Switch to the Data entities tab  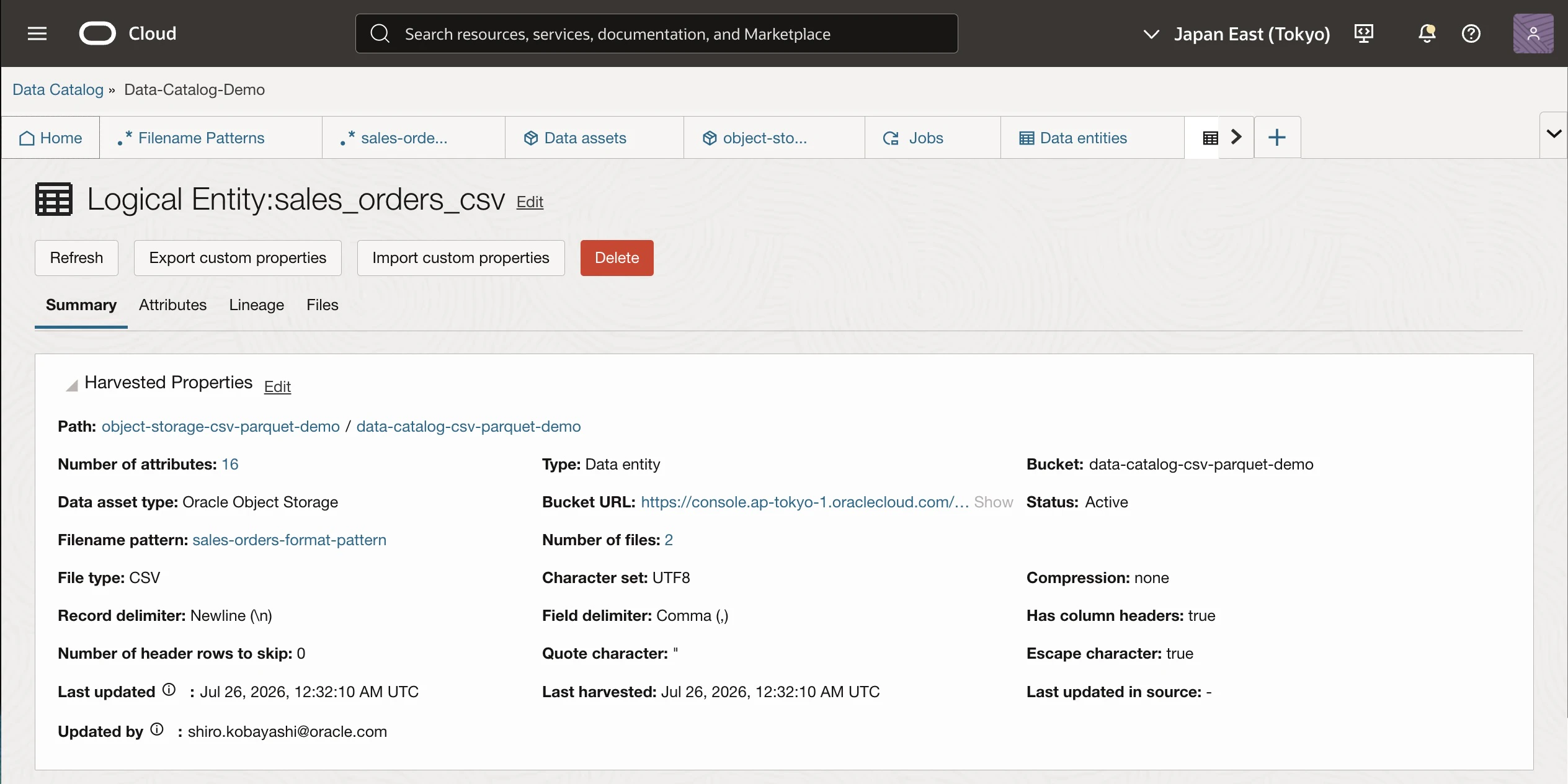pos(1092,138)
